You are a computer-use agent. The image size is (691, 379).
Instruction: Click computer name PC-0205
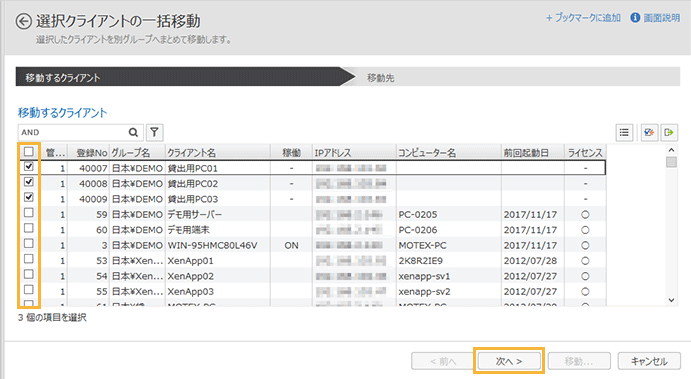(418, 215)
